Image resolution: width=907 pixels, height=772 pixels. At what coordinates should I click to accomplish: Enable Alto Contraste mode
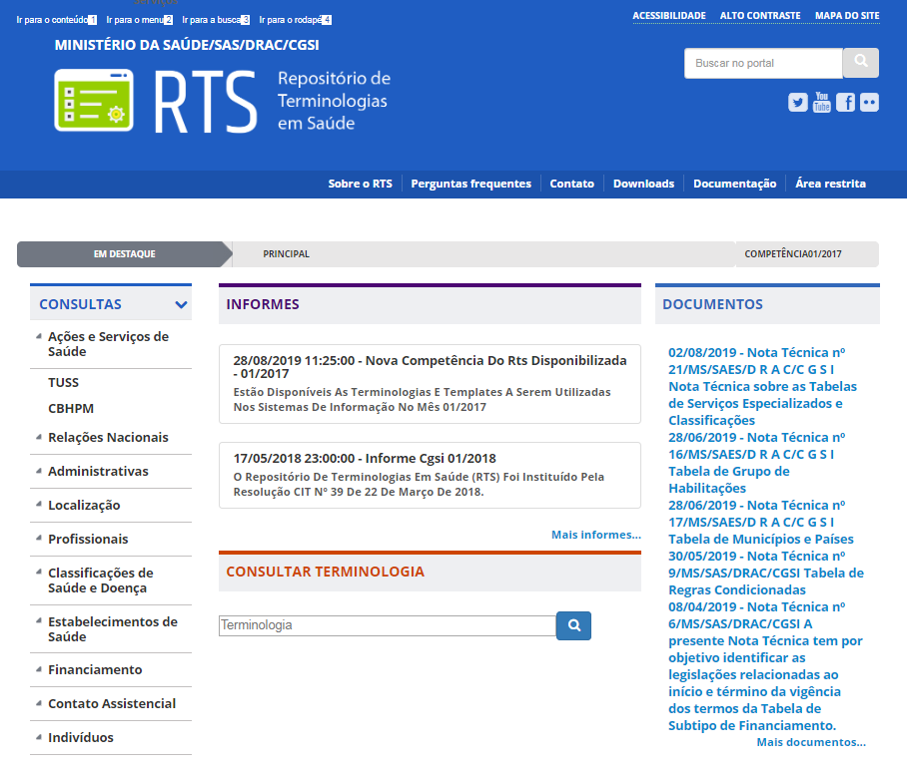point(760,16)
